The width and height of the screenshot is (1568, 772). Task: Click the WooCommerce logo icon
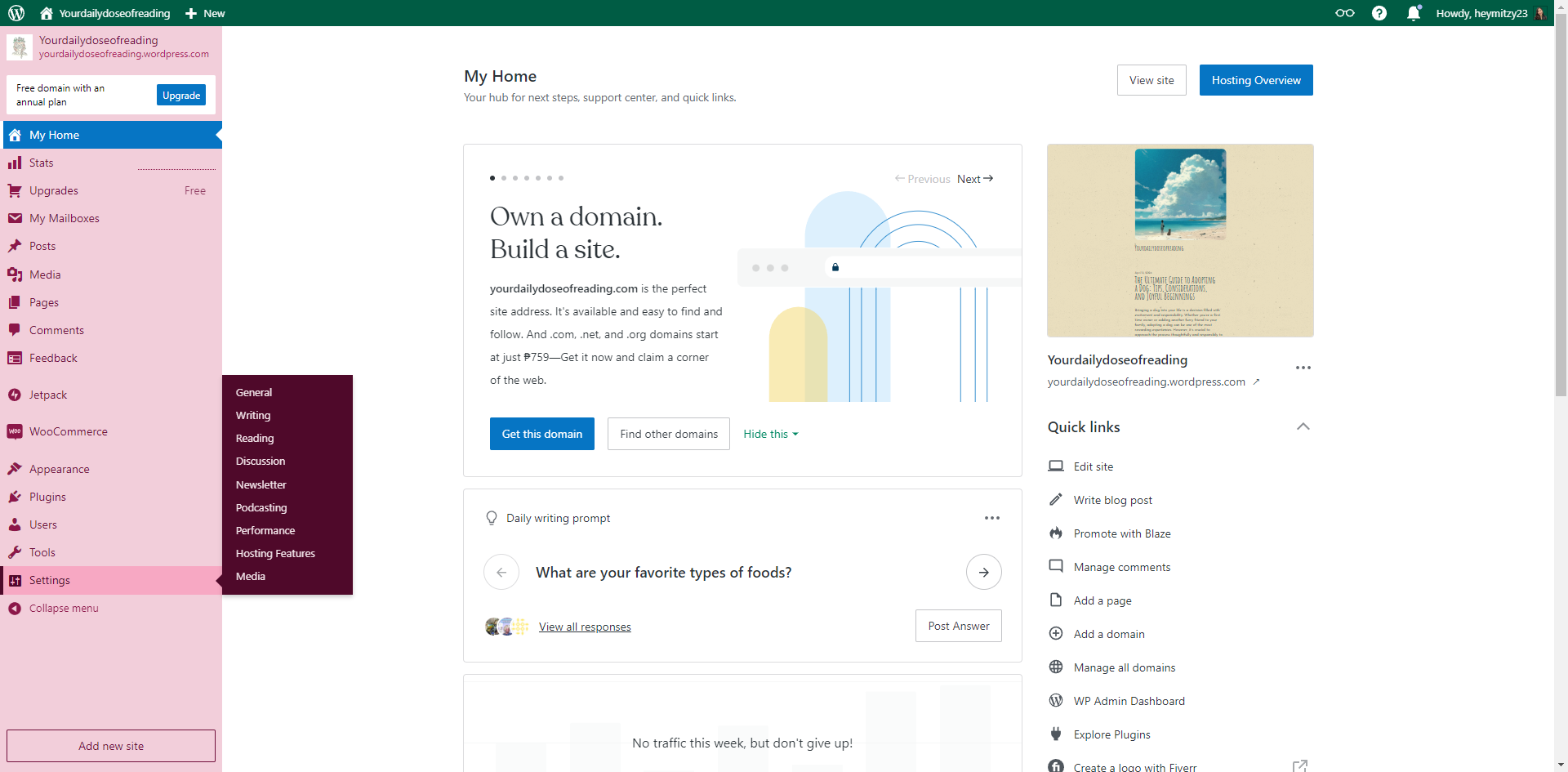click(x=15, y=431)
